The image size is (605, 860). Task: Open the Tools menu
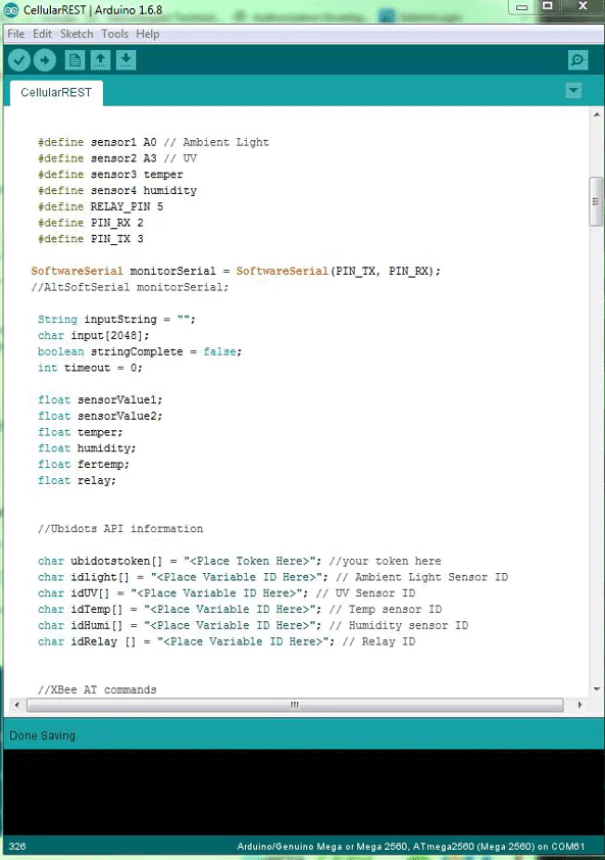point(115,34)
